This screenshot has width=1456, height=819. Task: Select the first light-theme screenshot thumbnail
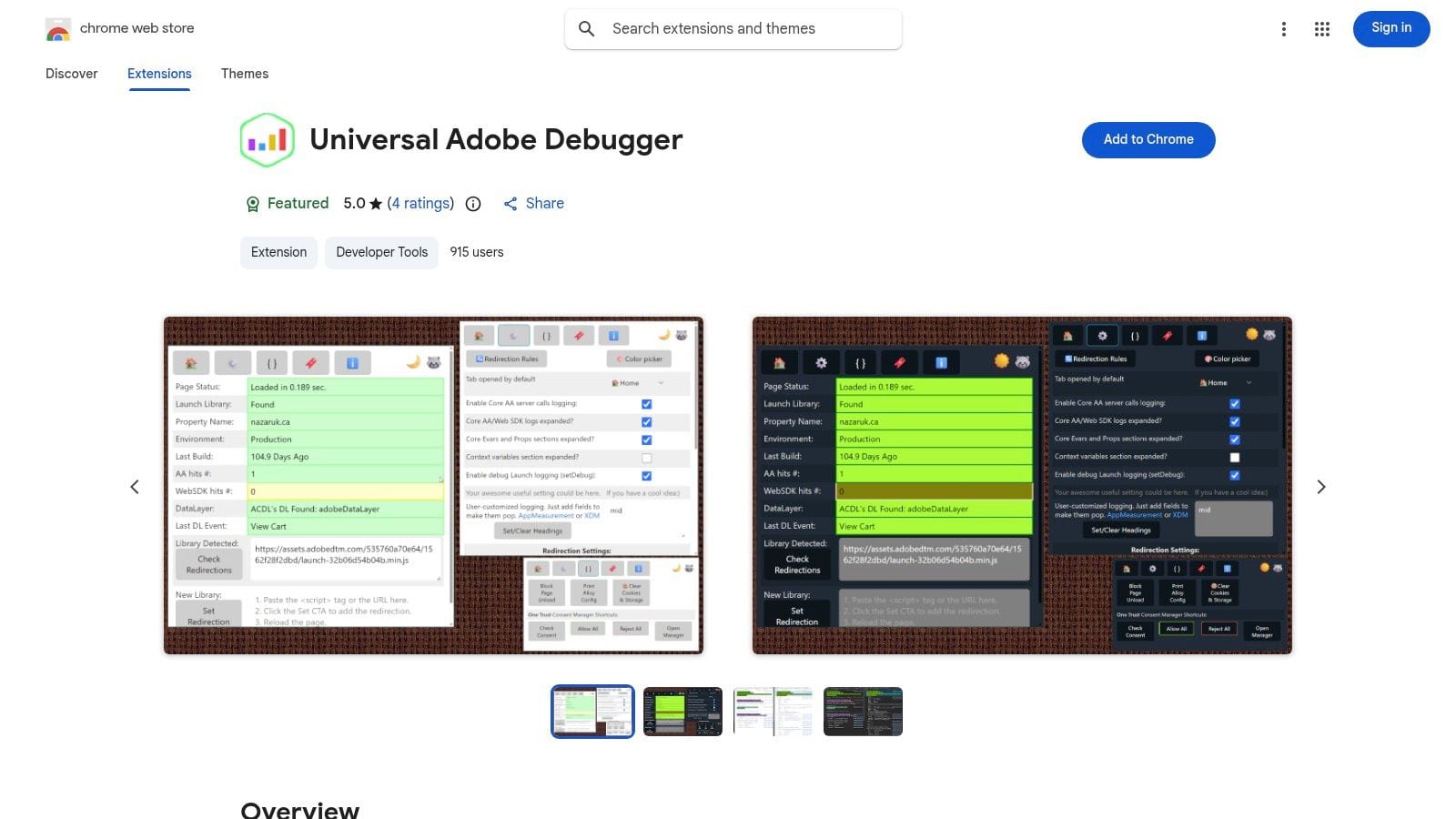[x=592, y=712]
